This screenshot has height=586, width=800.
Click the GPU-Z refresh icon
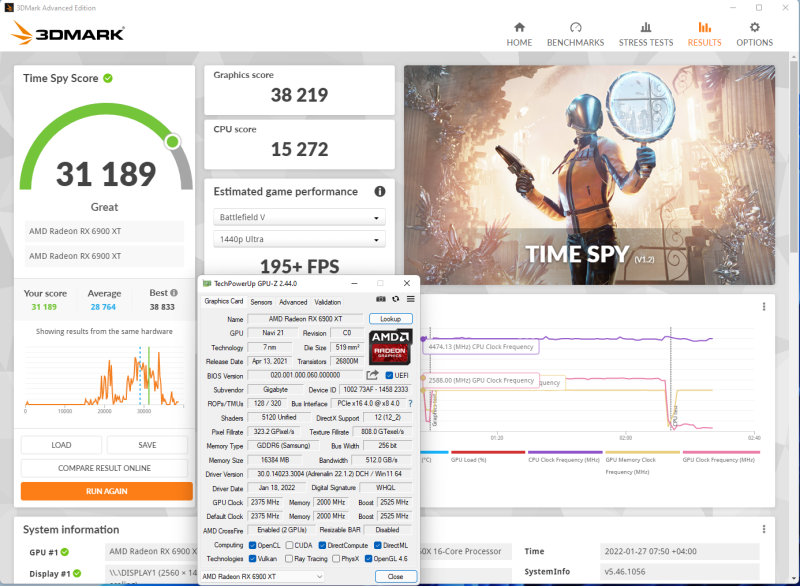[396, 300]
